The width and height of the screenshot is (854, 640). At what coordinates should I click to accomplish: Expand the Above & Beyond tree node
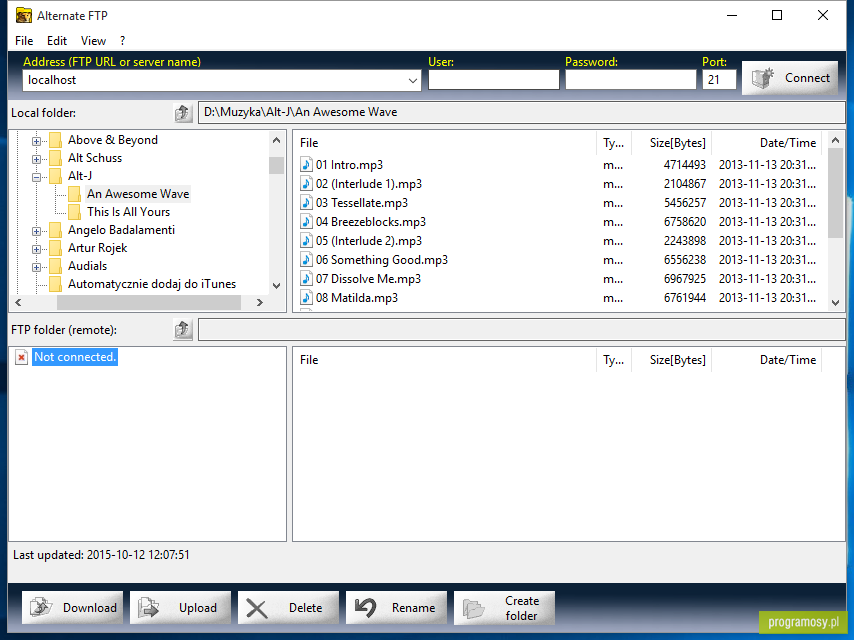coord(36,141)
